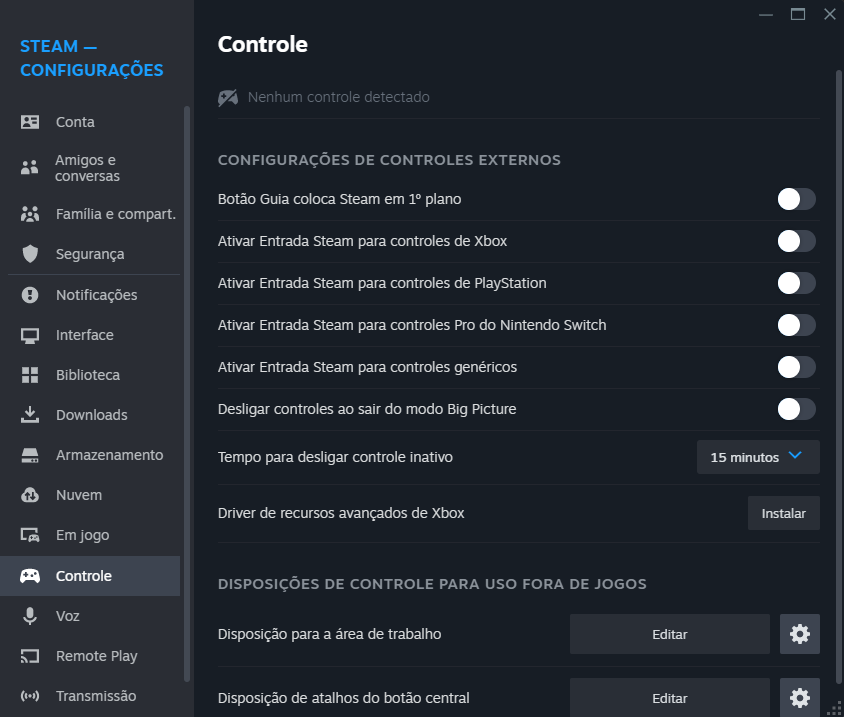
Task: Toggle Steam Input for PlayStation controllers
Action: click(x=797, y=283)
